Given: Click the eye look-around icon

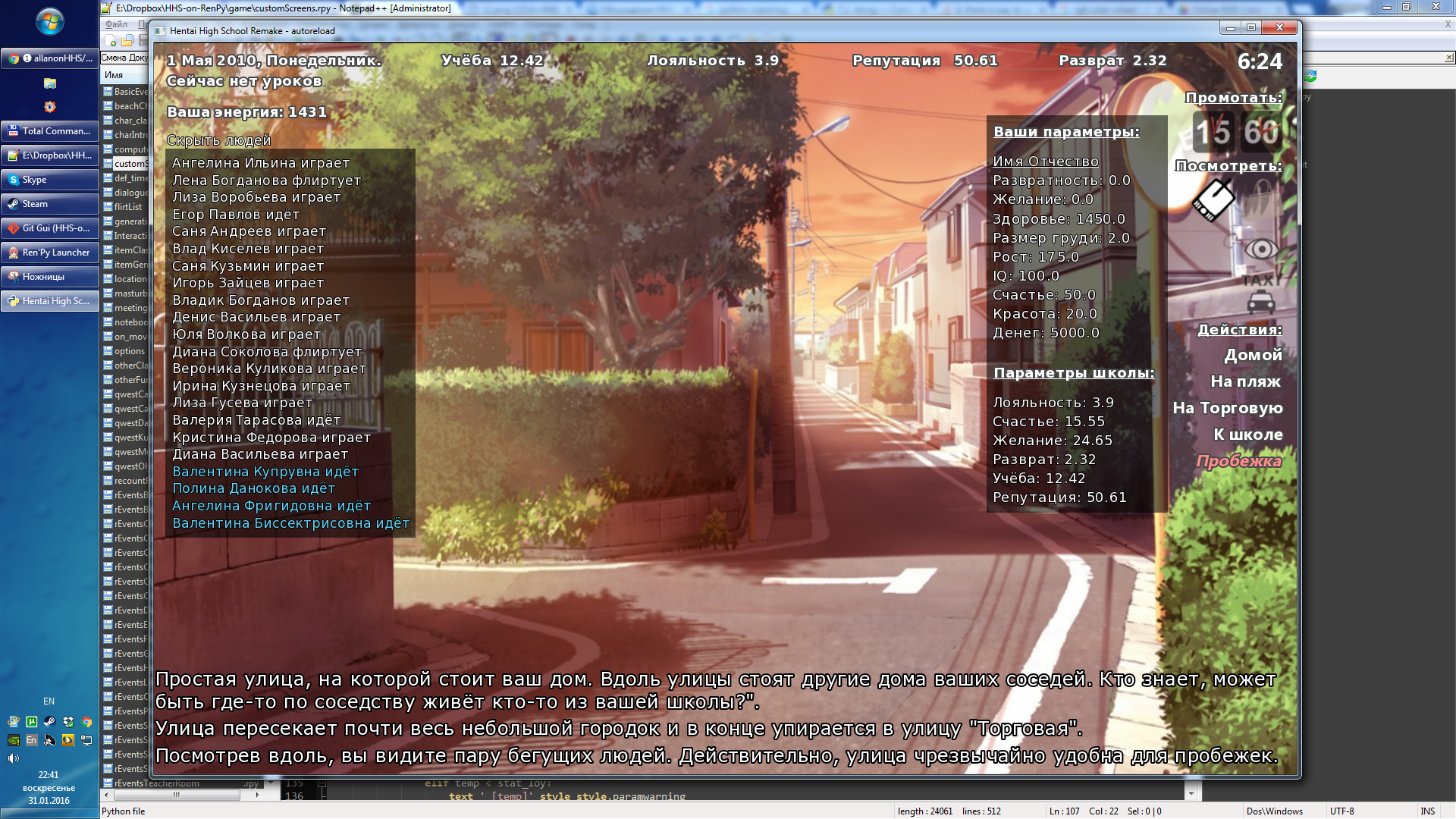Looking at the screenshot, I should (x=1261, y=249).
